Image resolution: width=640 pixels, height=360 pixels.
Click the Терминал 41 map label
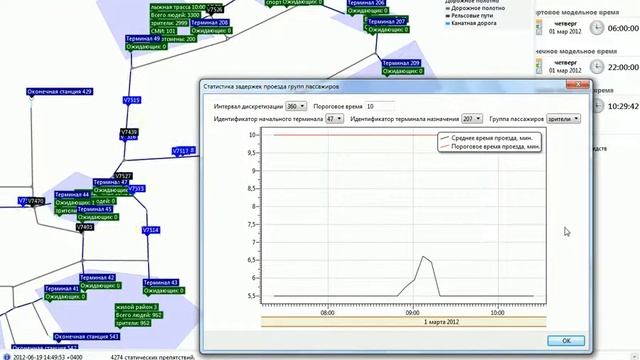(x=62, y=289)
